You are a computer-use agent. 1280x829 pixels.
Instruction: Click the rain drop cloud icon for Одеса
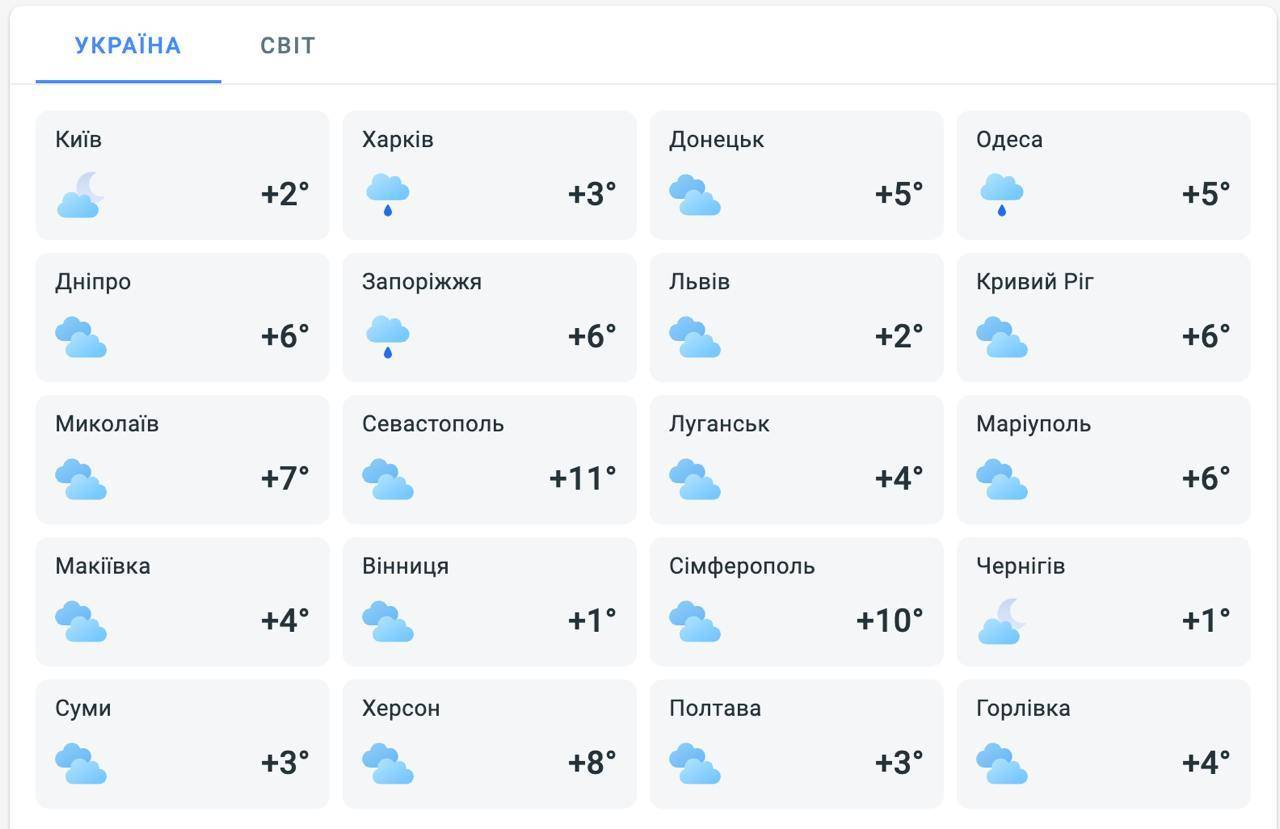[x=1002, y=194]
